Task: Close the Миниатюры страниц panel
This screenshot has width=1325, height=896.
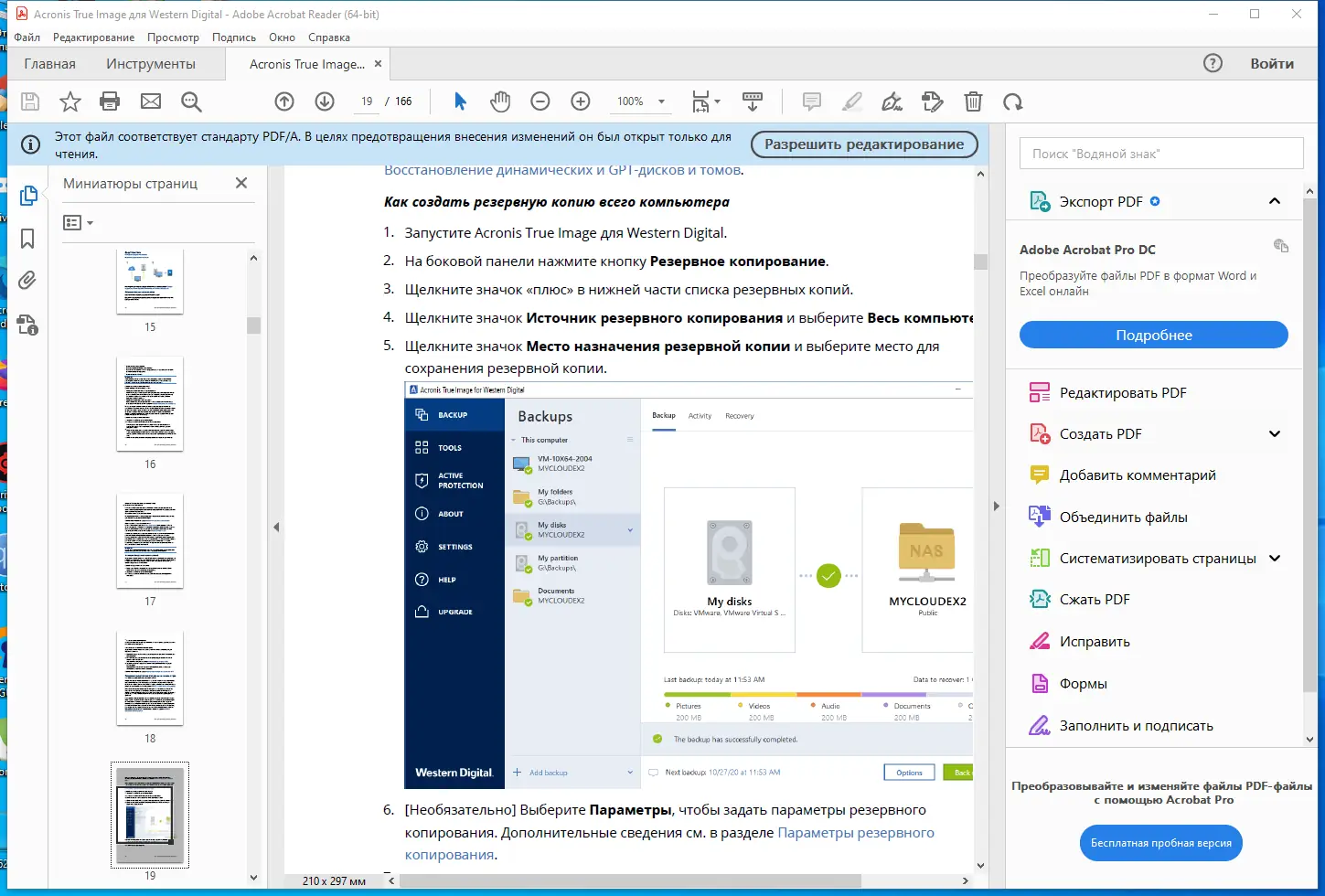Action: click(x=241, y=183)
